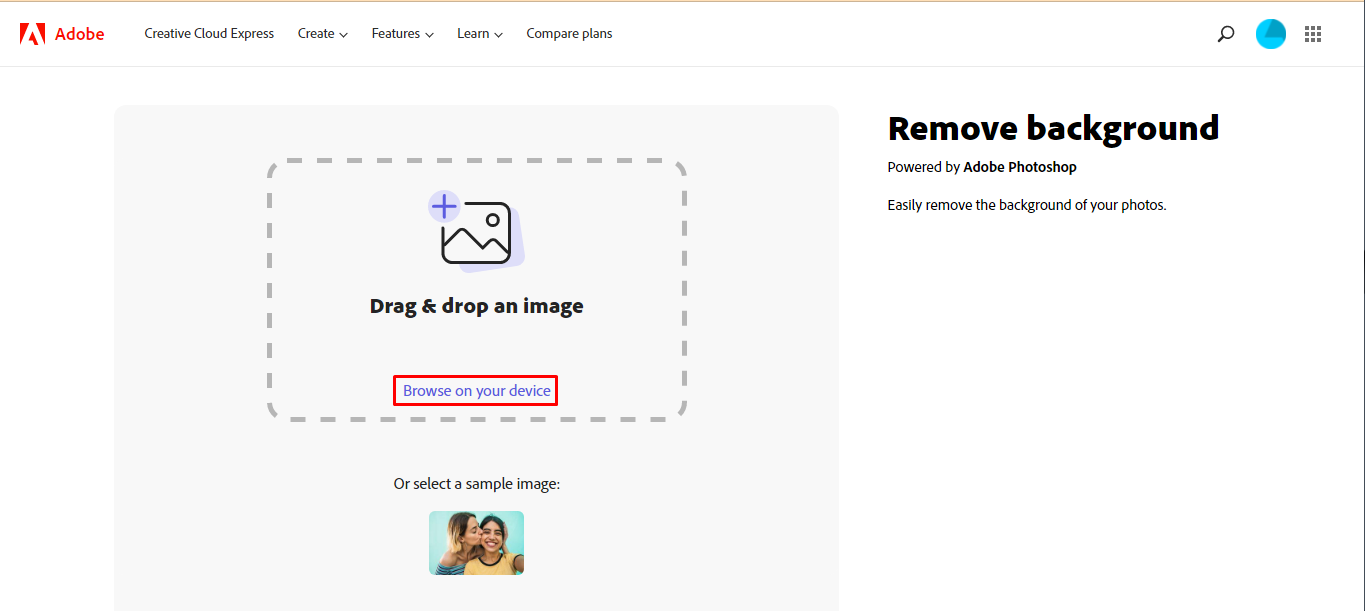Select Creative Cloud Express in the navigation
Image resolution: width=1365 pixels, height=611 pixels.
coord(209,33)
